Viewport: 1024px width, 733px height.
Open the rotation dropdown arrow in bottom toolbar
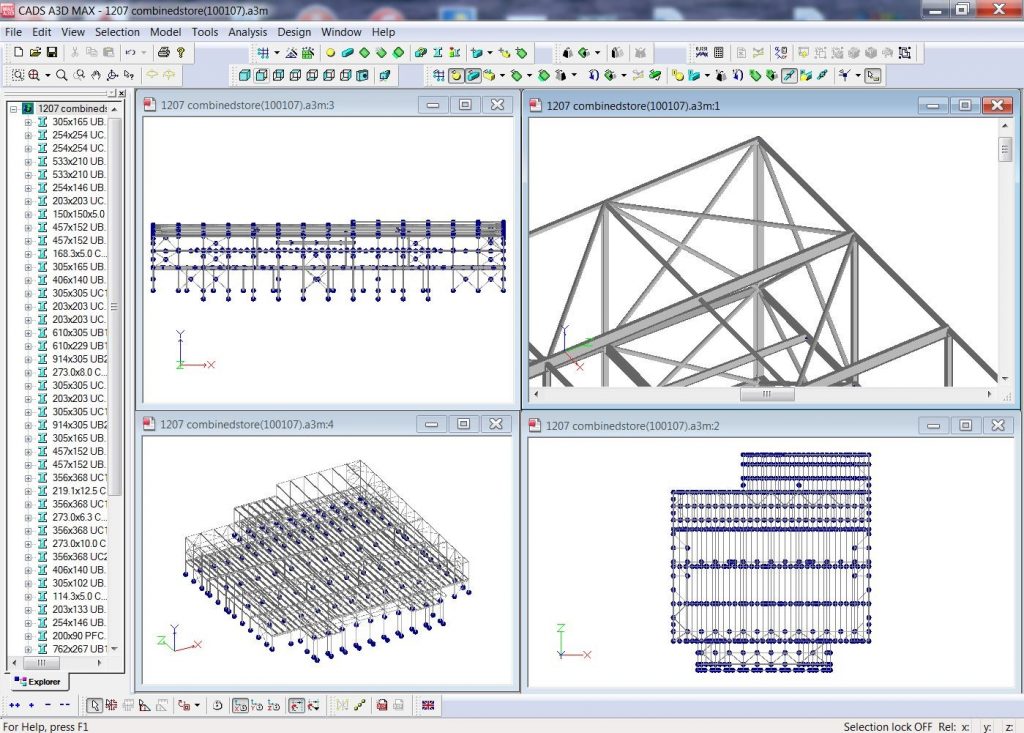click(x=197, y=705)
